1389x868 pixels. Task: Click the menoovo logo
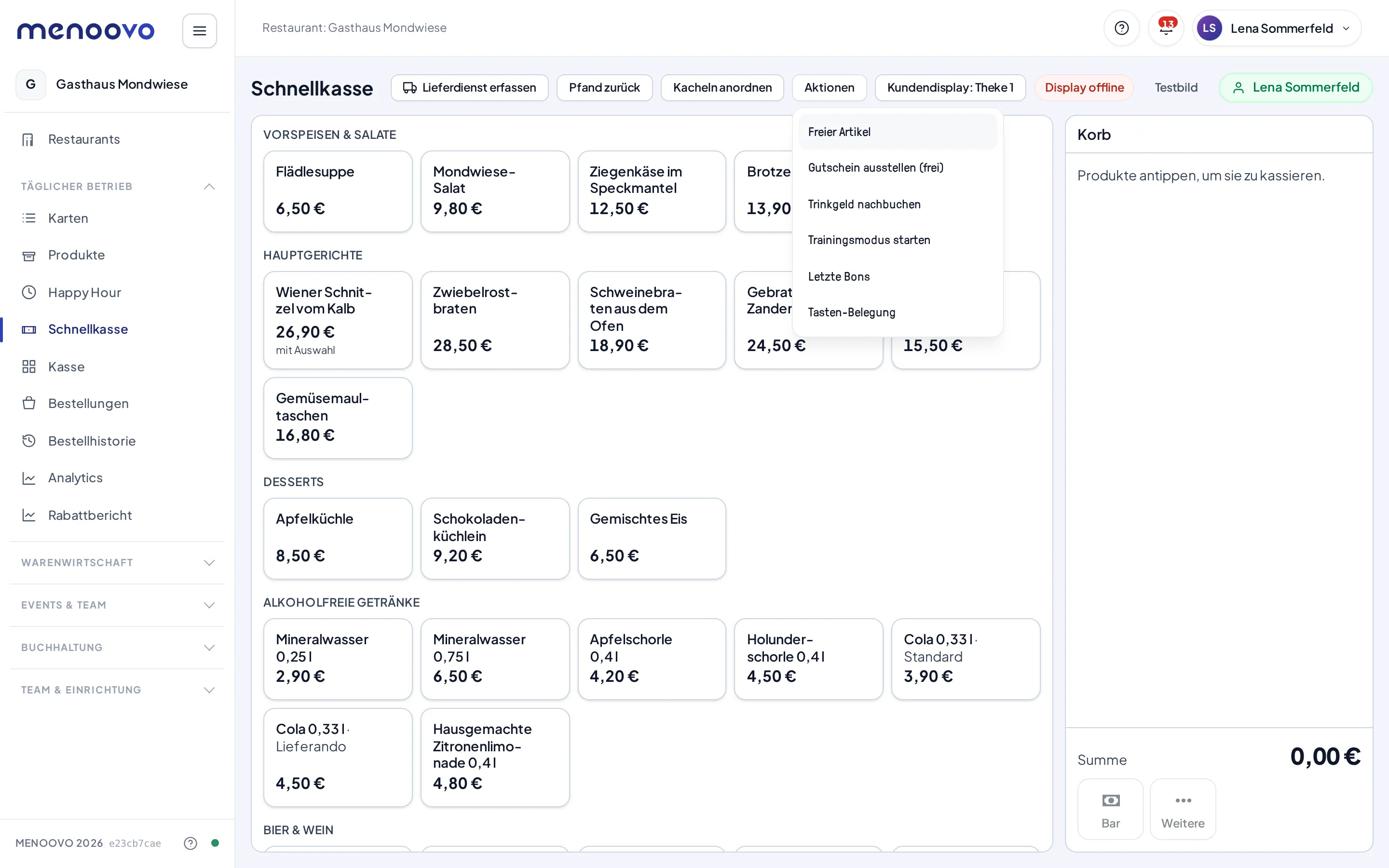85,30
